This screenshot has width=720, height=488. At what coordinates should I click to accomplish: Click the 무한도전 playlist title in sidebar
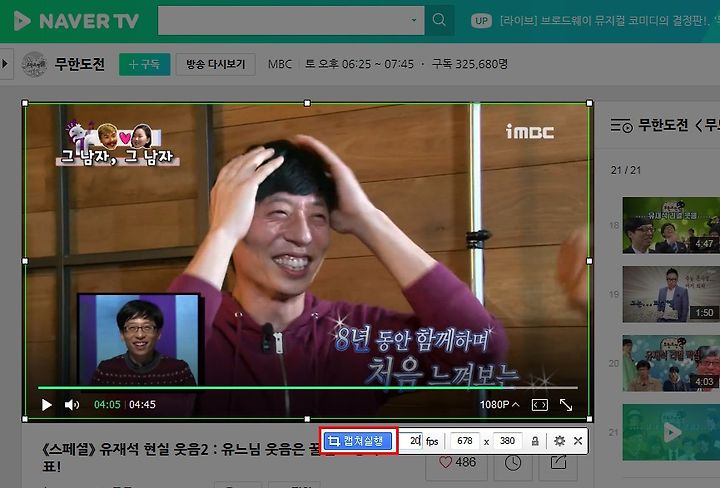point(679,125)
